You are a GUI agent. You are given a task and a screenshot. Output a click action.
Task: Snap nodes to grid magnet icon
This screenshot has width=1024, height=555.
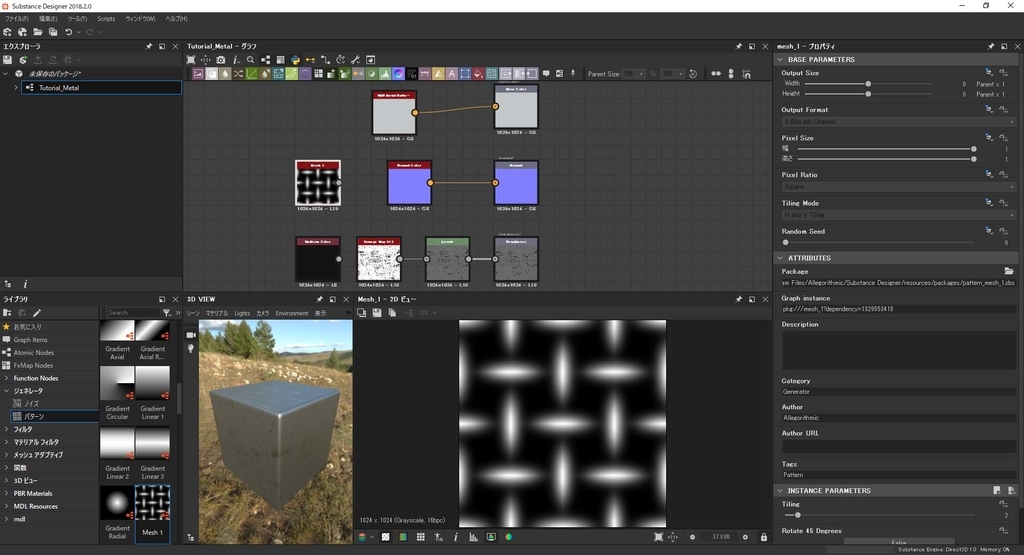746,74
